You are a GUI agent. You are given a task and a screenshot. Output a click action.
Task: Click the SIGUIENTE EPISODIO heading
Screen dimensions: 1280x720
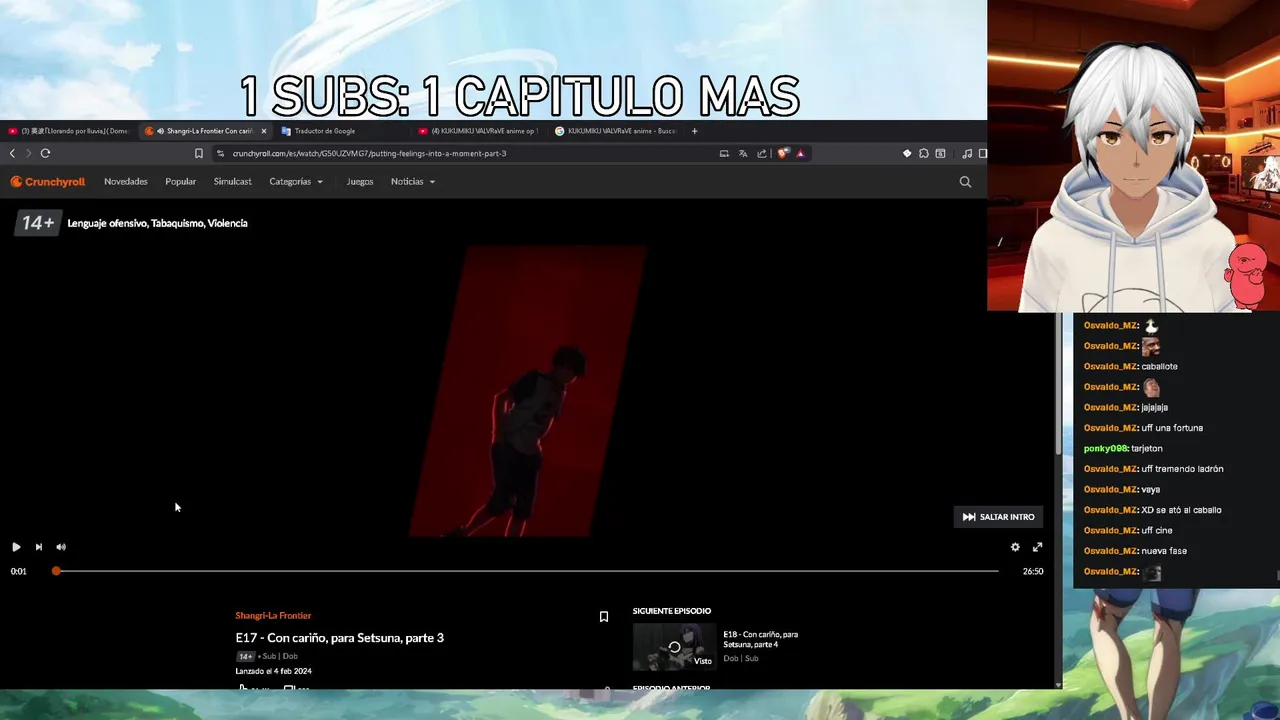point(672,611)
